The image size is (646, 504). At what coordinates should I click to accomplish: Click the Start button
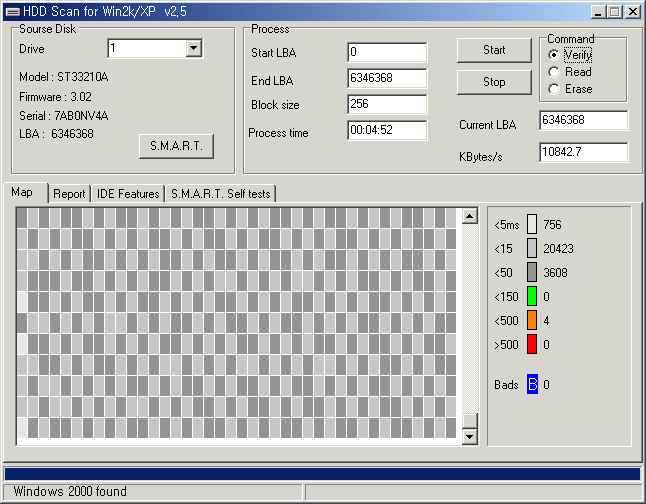pyautogui.click(x=494, y=50)
